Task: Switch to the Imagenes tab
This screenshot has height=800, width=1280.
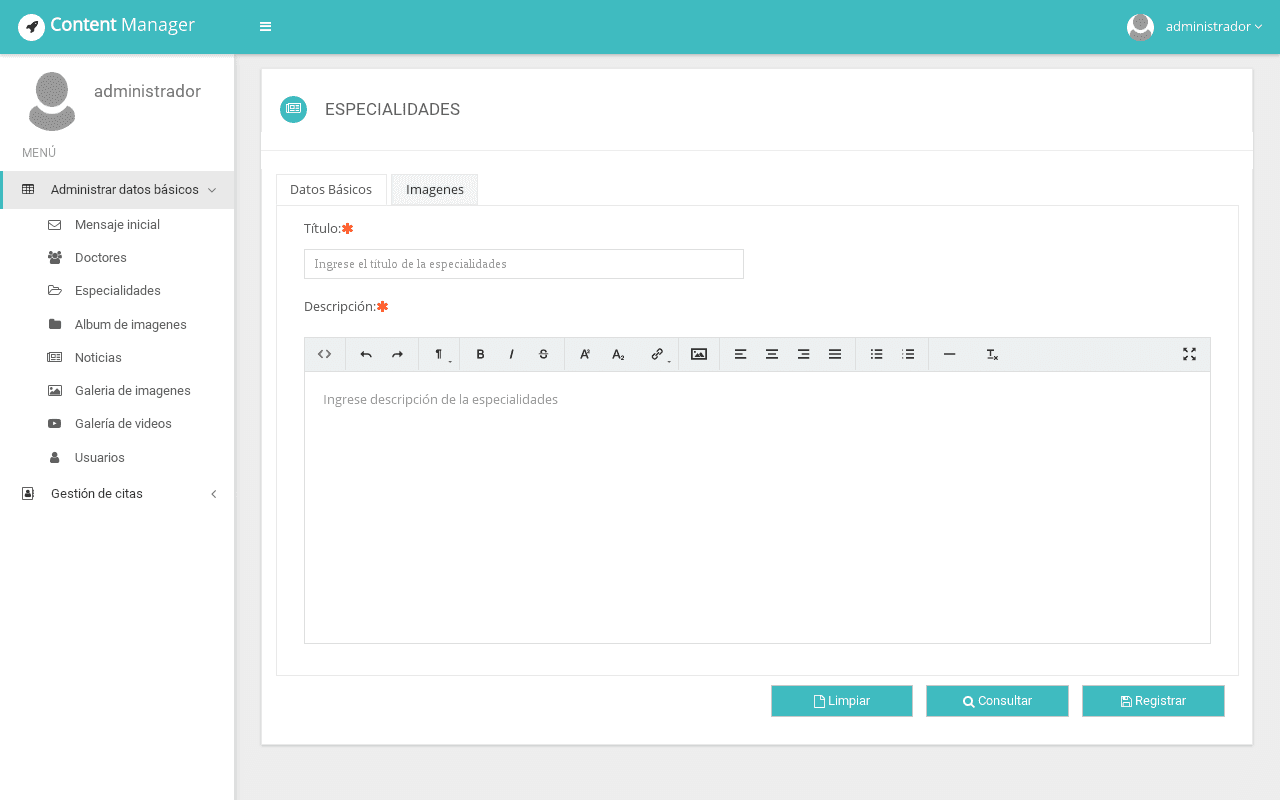Action: click(x=434, y=190)
